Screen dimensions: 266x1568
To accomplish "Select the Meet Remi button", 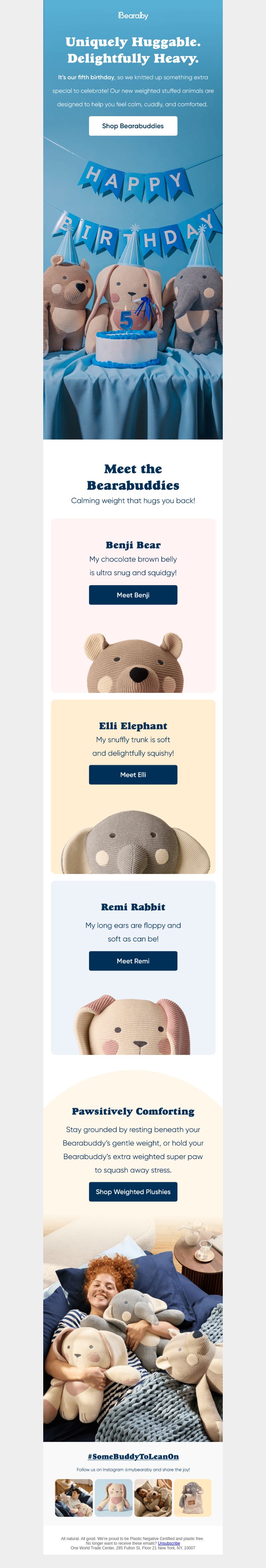I will click(133, 961).
